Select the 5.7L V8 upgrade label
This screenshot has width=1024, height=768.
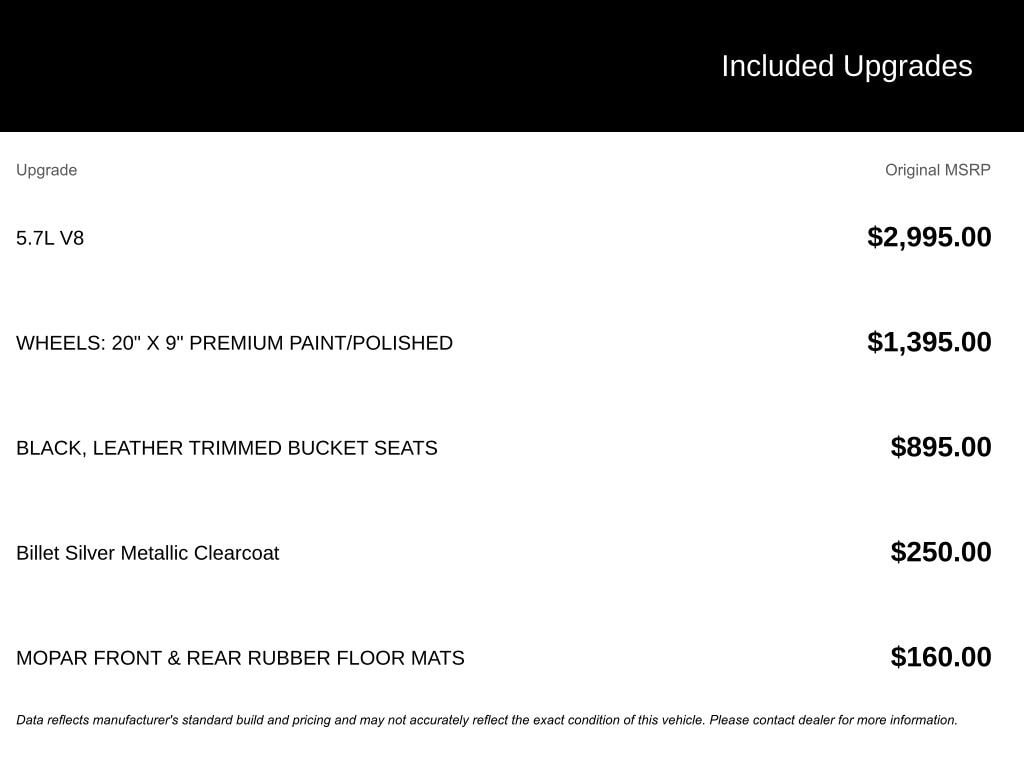[50, 238]
